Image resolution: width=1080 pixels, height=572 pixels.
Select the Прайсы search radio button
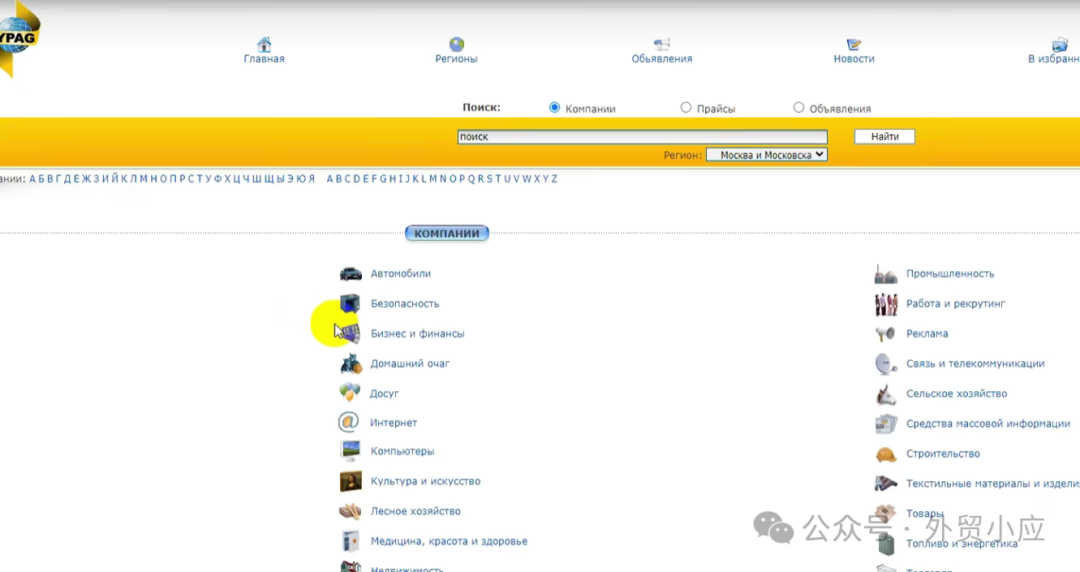[686, 108]
